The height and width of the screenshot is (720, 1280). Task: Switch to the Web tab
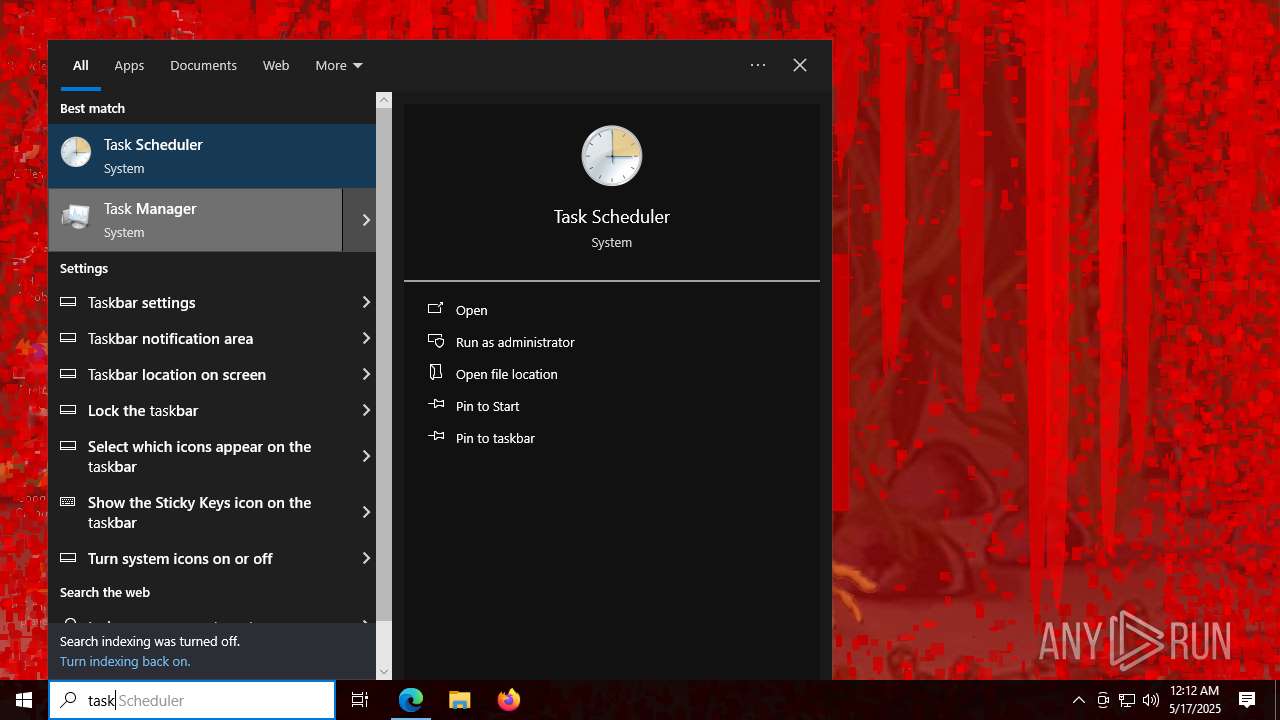point(276,65)
